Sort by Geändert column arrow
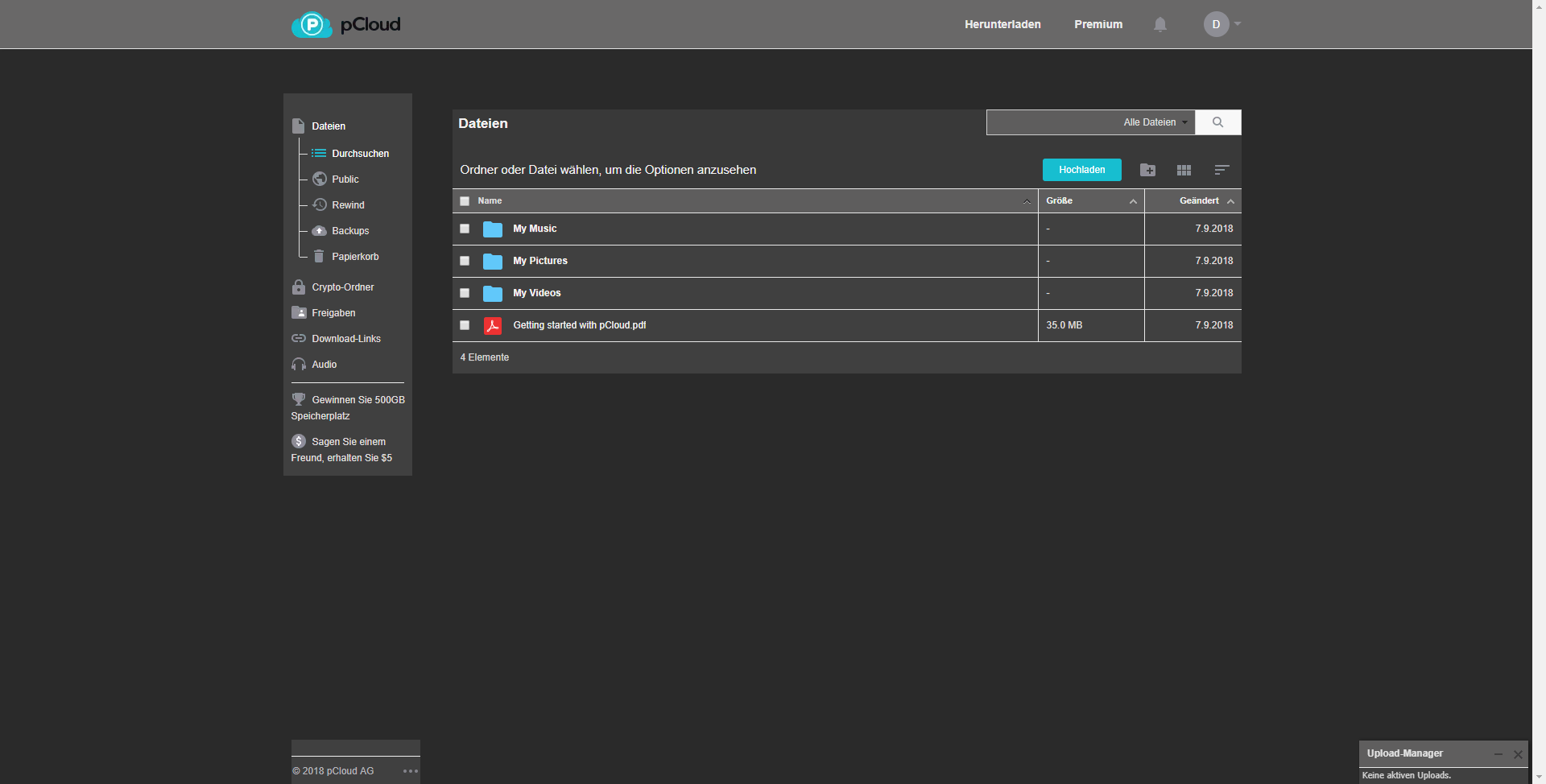The height and width of the screenshot is (784, 1546). point(1230,201)
